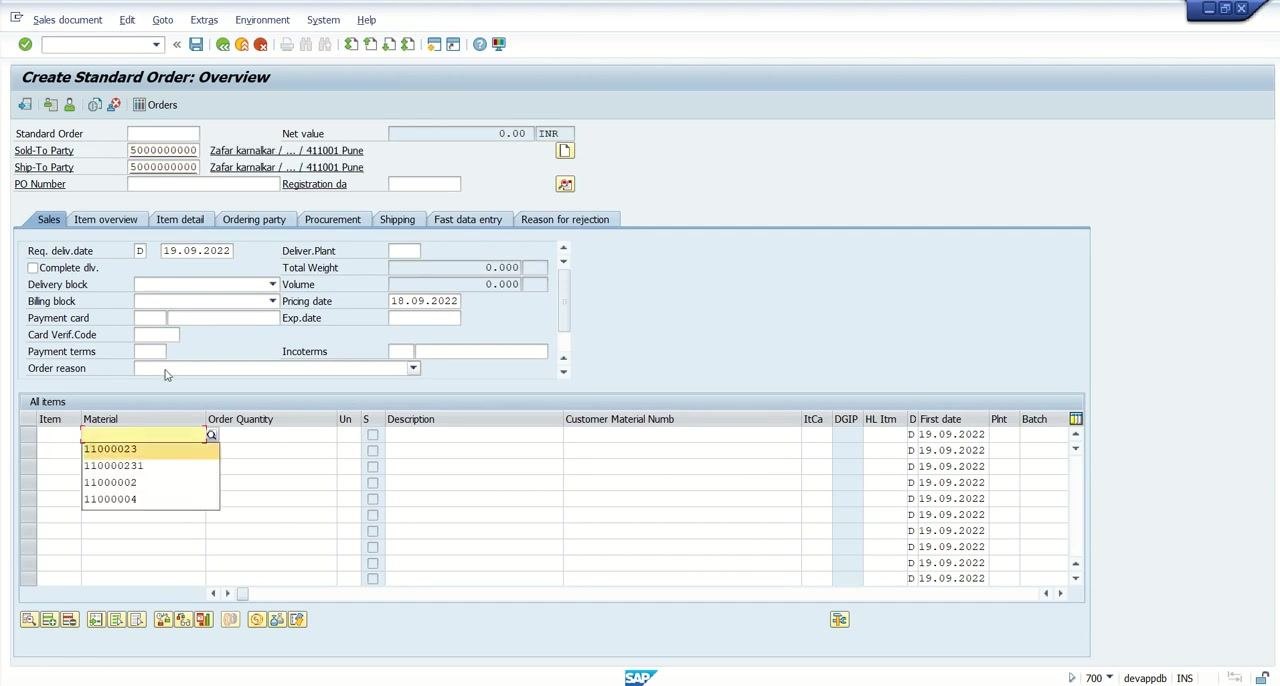This screenshot has width=1280, height=686.
Task: Click the Next page icon
Action: [389, 44]
